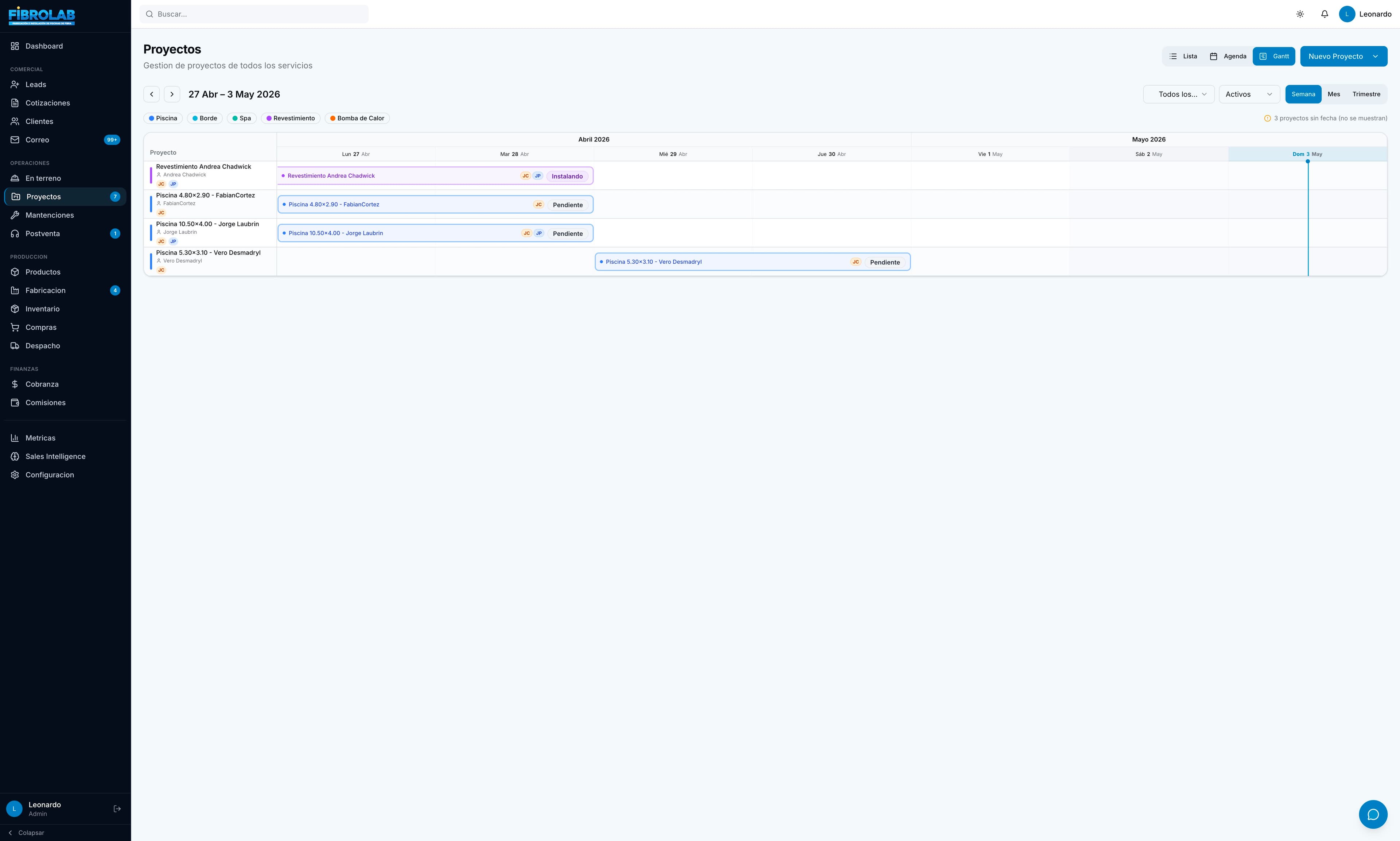Open the Todos los... filter dropdown
The image size is (1400, 841).
[x=1179, y=94]
